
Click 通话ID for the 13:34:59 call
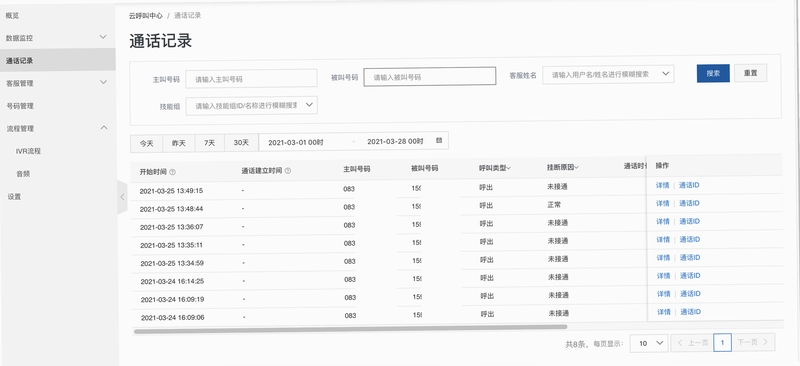(690, 258)
